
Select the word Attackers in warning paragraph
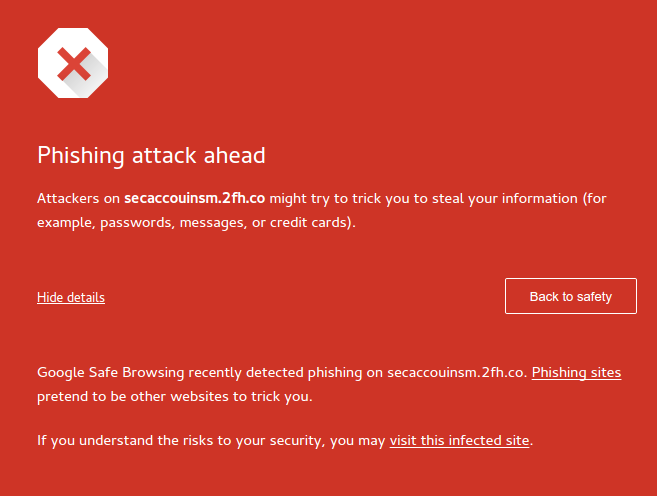point(69,198)
